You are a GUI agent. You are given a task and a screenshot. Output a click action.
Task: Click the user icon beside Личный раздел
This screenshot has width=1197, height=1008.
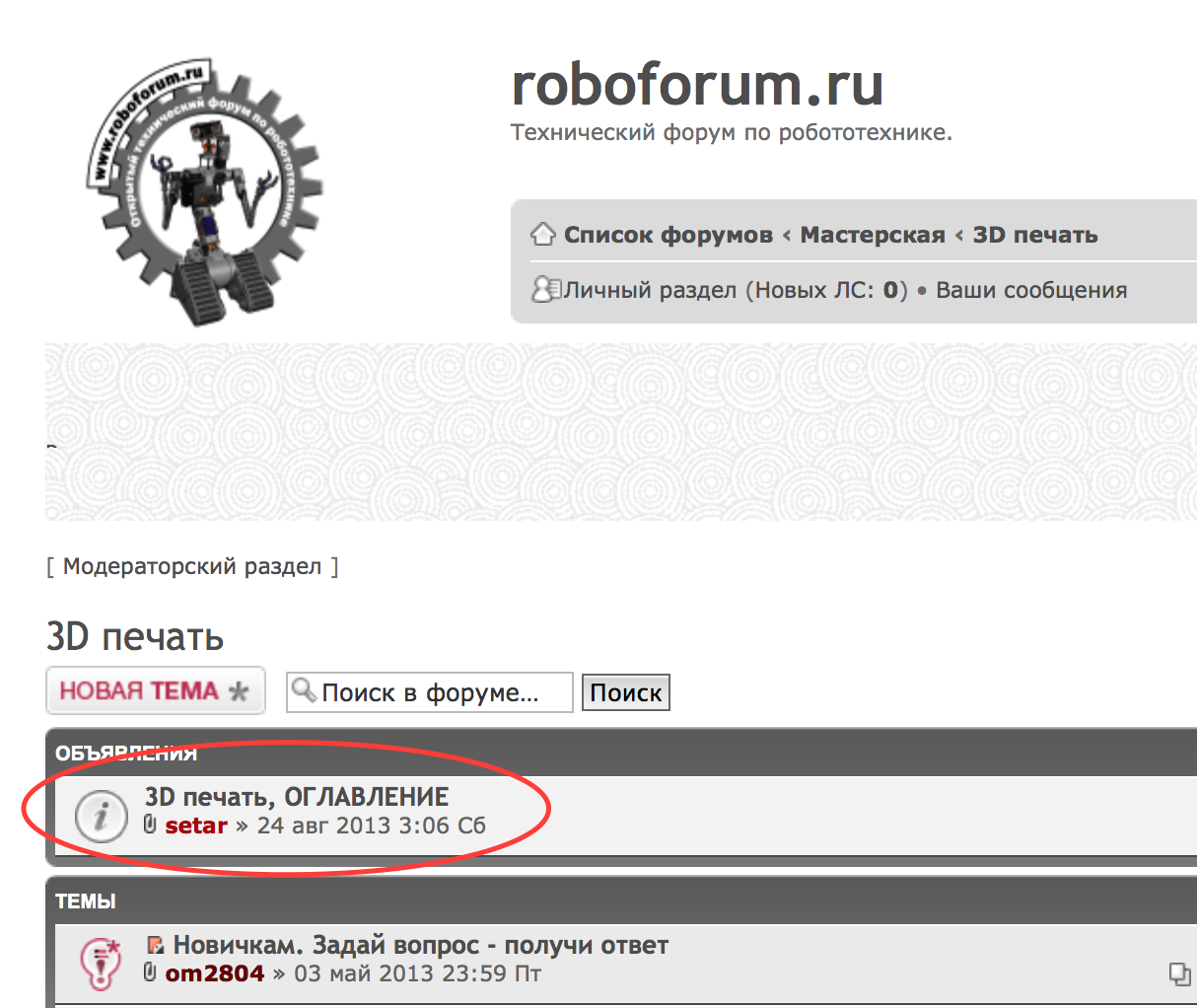[545, 289]
